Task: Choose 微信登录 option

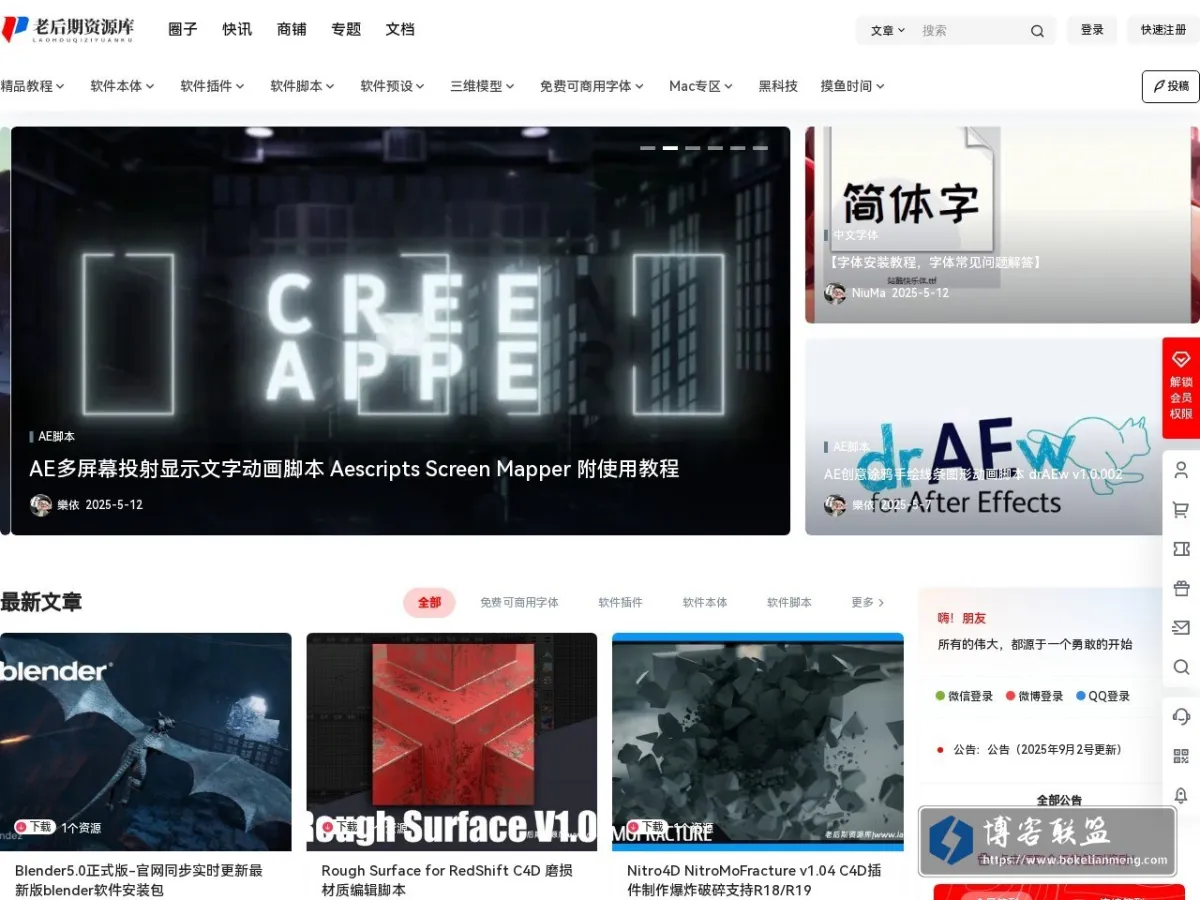Action: [964, 696]
